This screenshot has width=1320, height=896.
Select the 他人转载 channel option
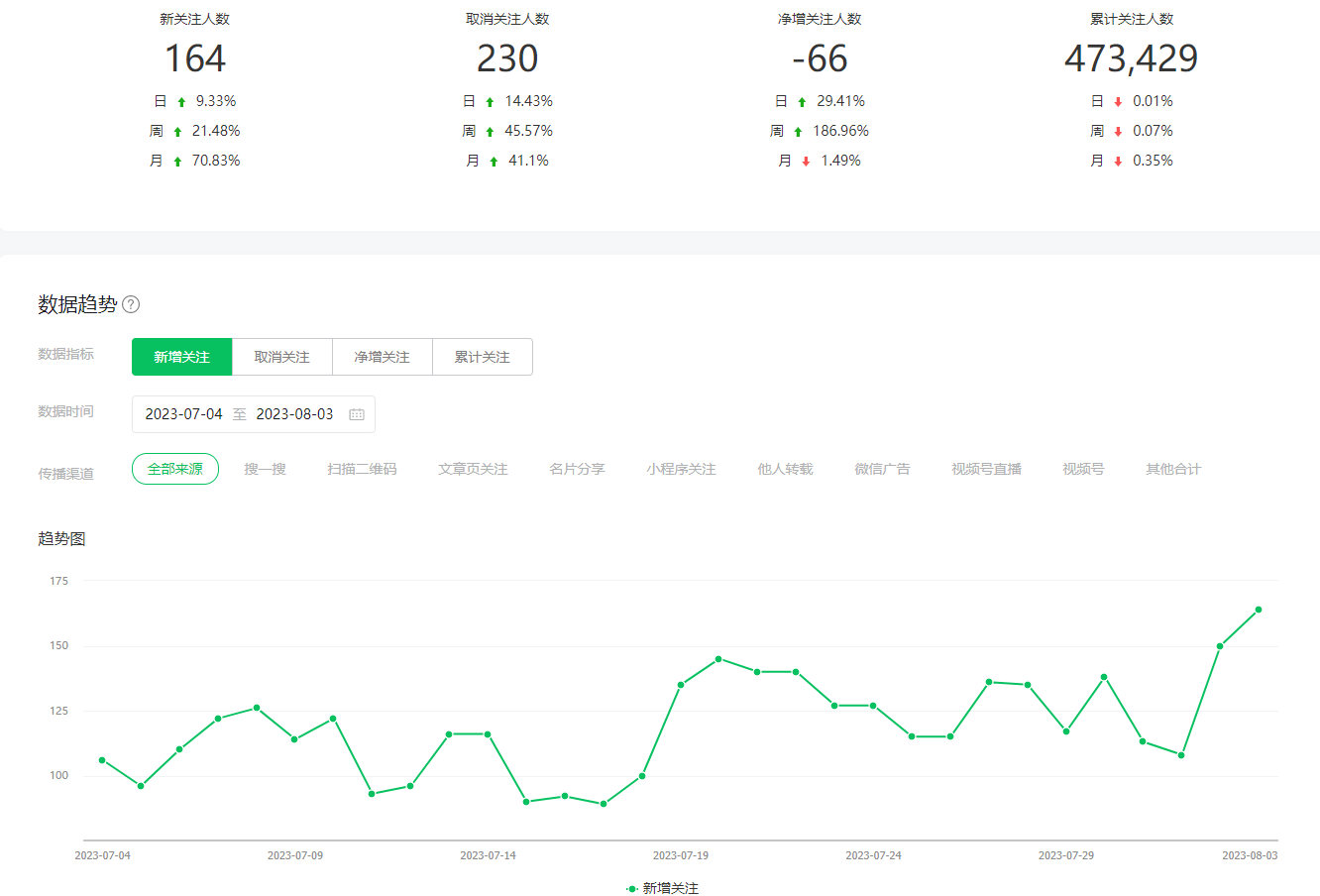point(785,469)
